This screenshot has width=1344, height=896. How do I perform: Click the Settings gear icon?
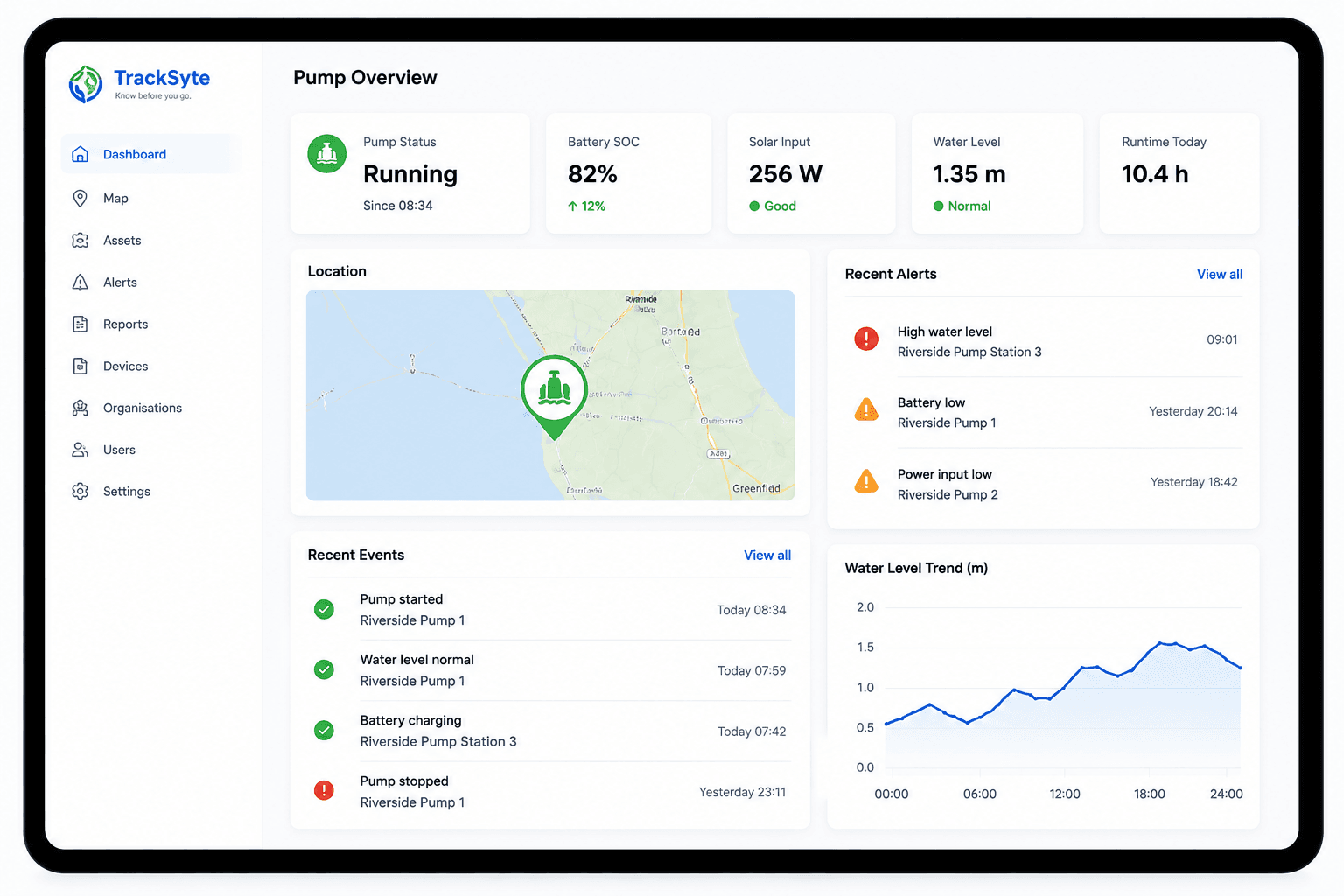(x=80, y=491)
